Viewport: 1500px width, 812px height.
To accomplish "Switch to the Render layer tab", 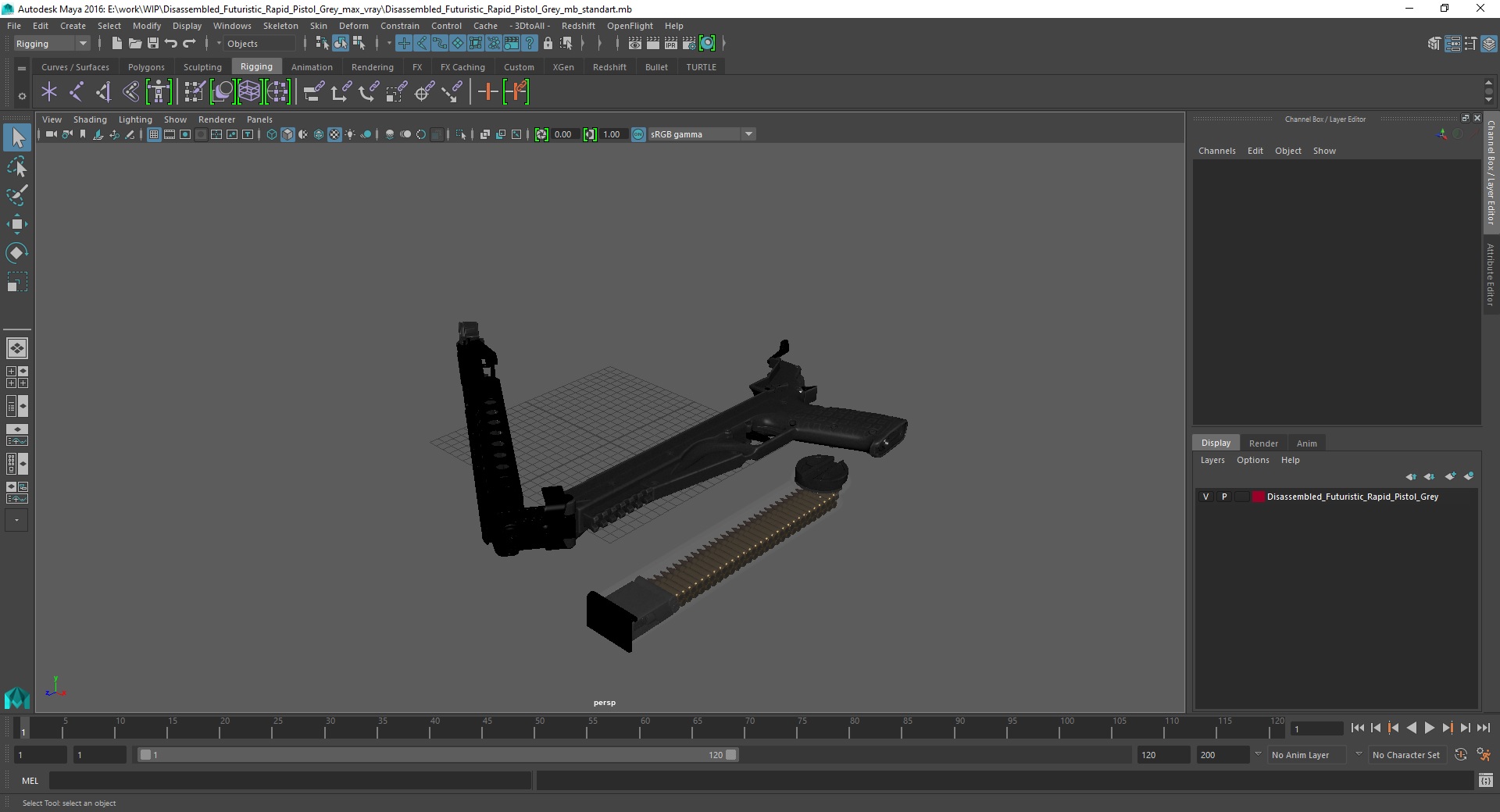I will point(1263,443).
